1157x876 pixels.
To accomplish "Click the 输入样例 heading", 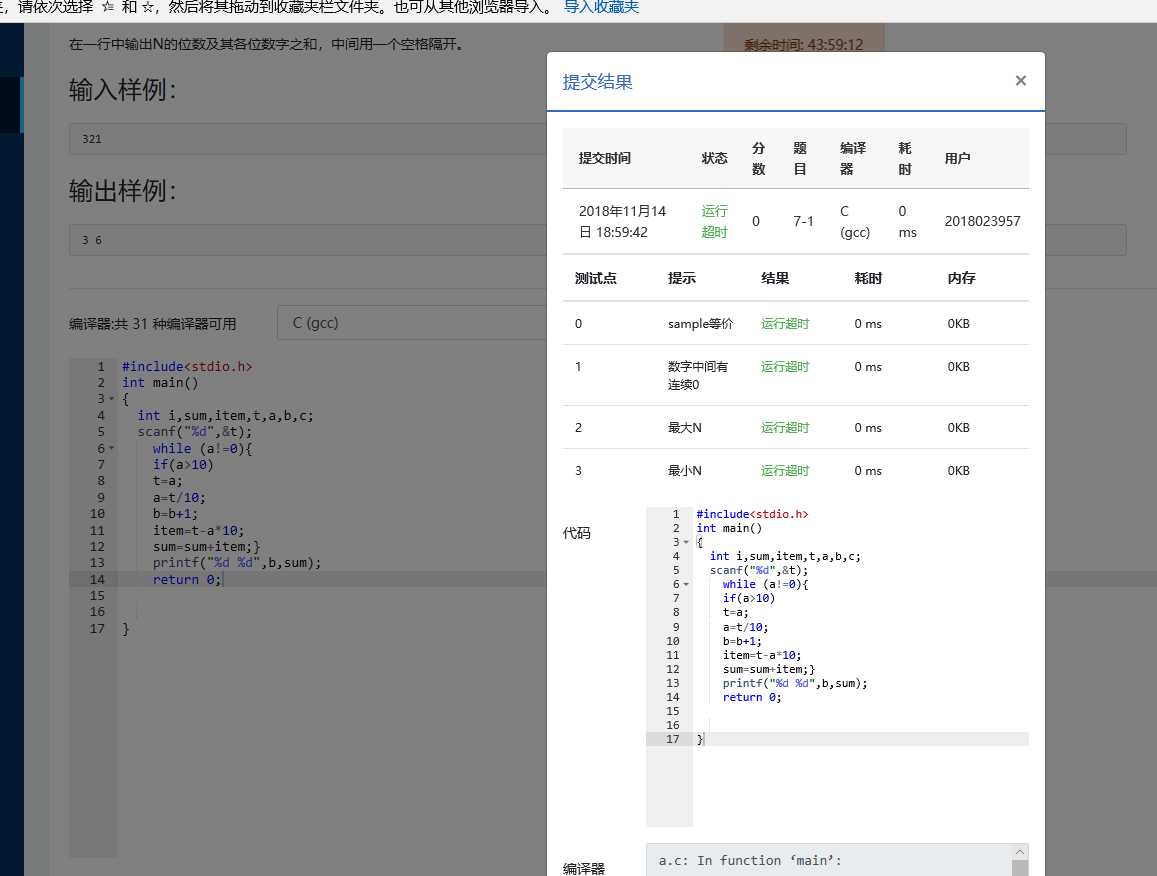I will (122, 90).
